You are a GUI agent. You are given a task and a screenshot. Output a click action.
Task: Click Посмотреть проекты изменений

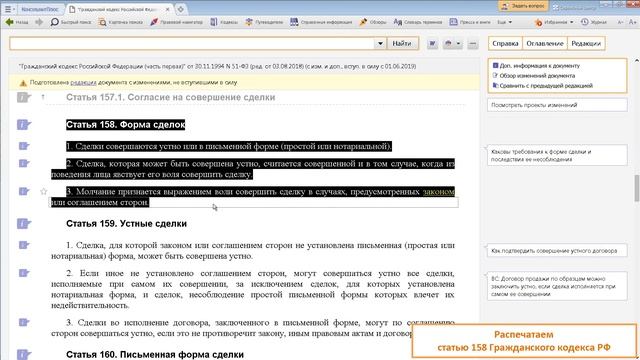point(557,105)
